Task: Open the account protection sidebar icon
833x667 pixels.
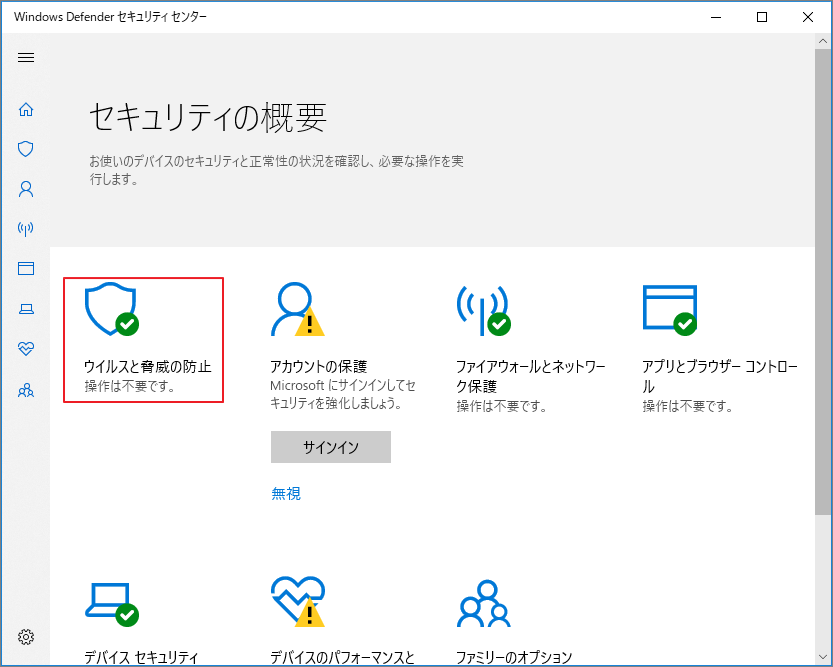Action: [26, 189]
